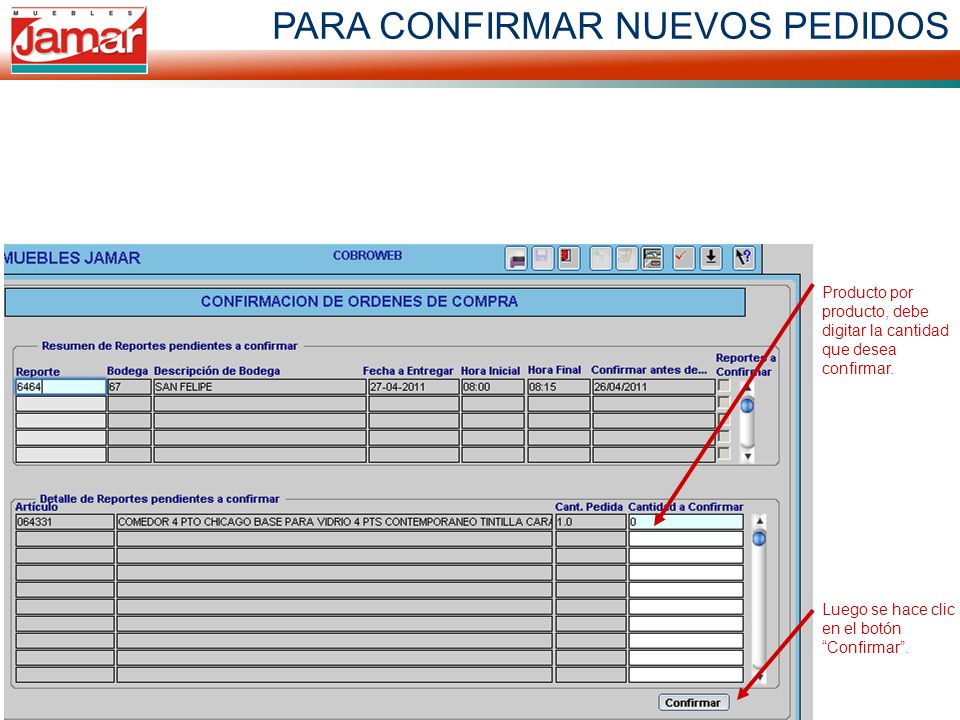Image resolution: width=960 pixels, height=720 pixels.
Task: Click the Cant. Pedida cell showing 1.0
Action: coord(591,522)
